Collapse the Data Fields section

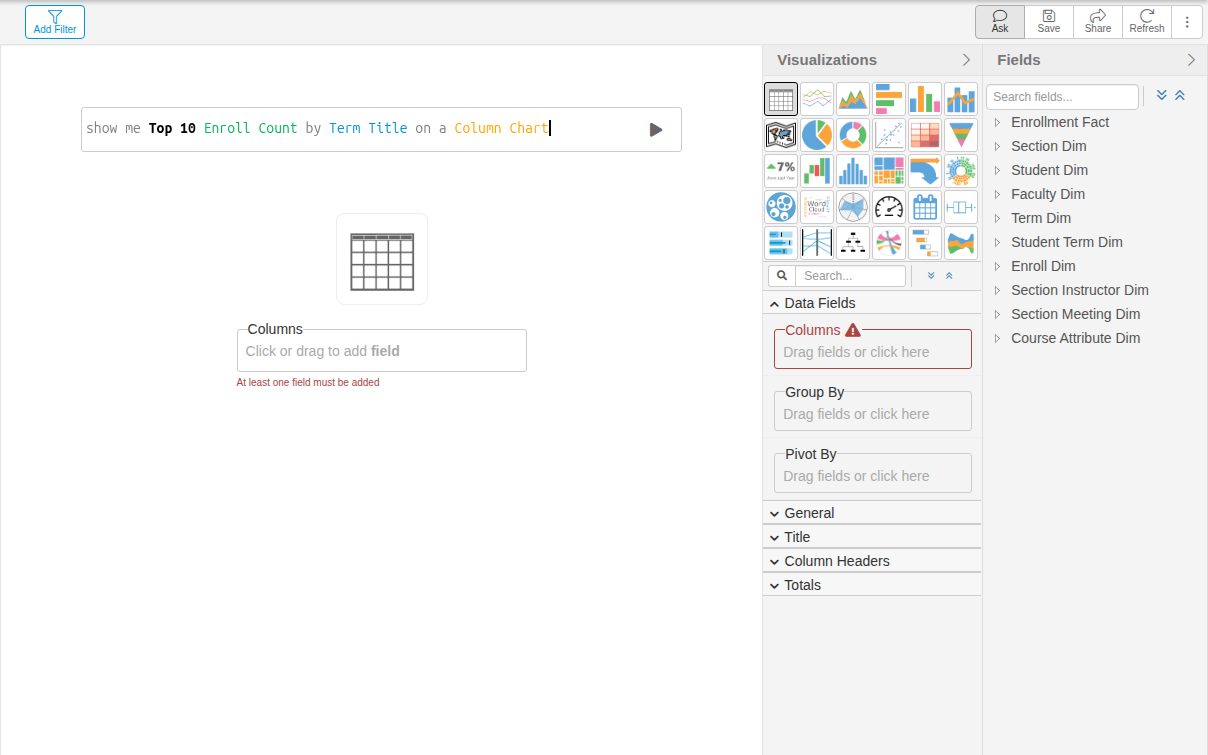coord(872,303)
